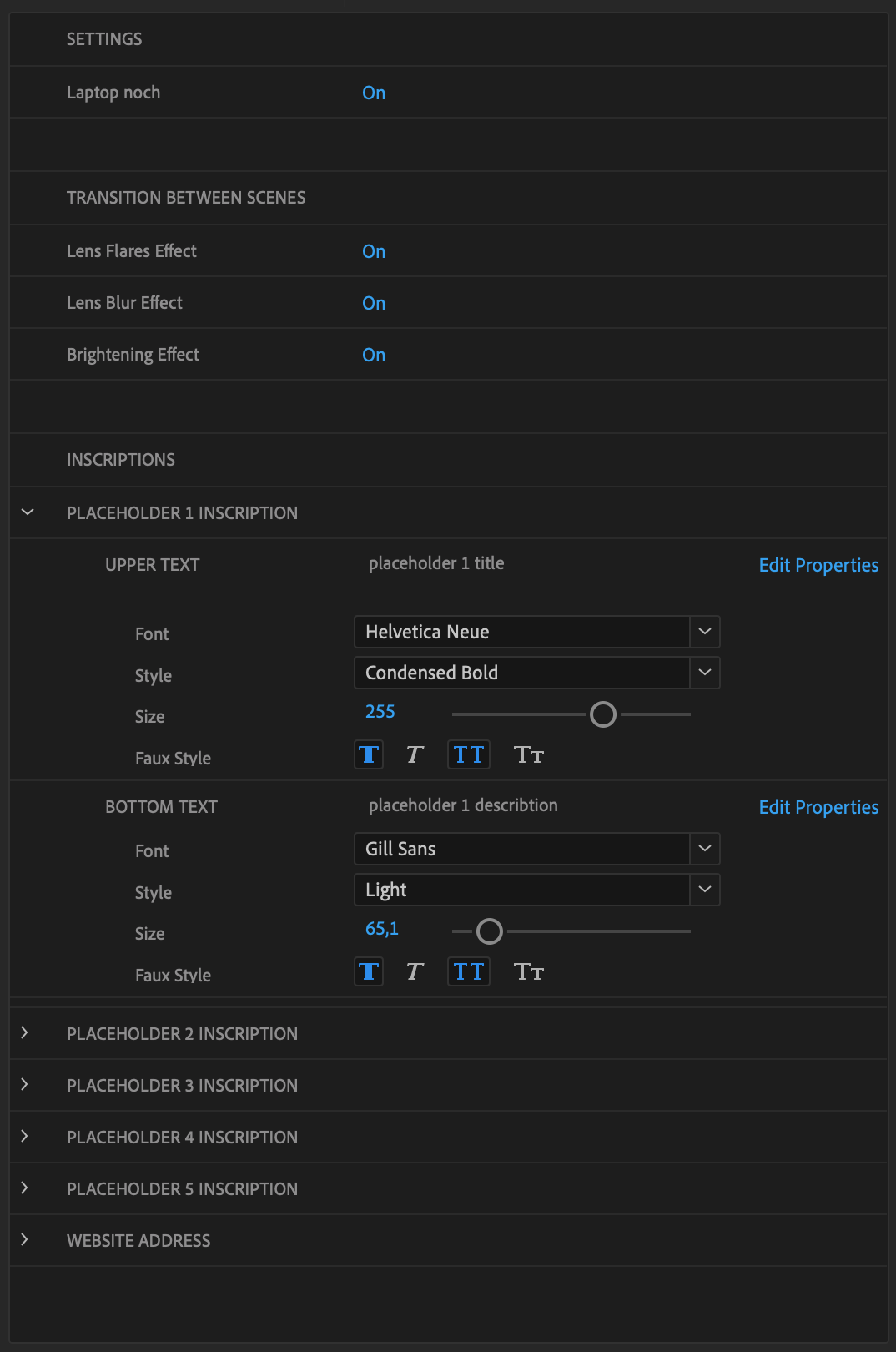Open the Helvetica Neue font dropdown

click(704, 632)
